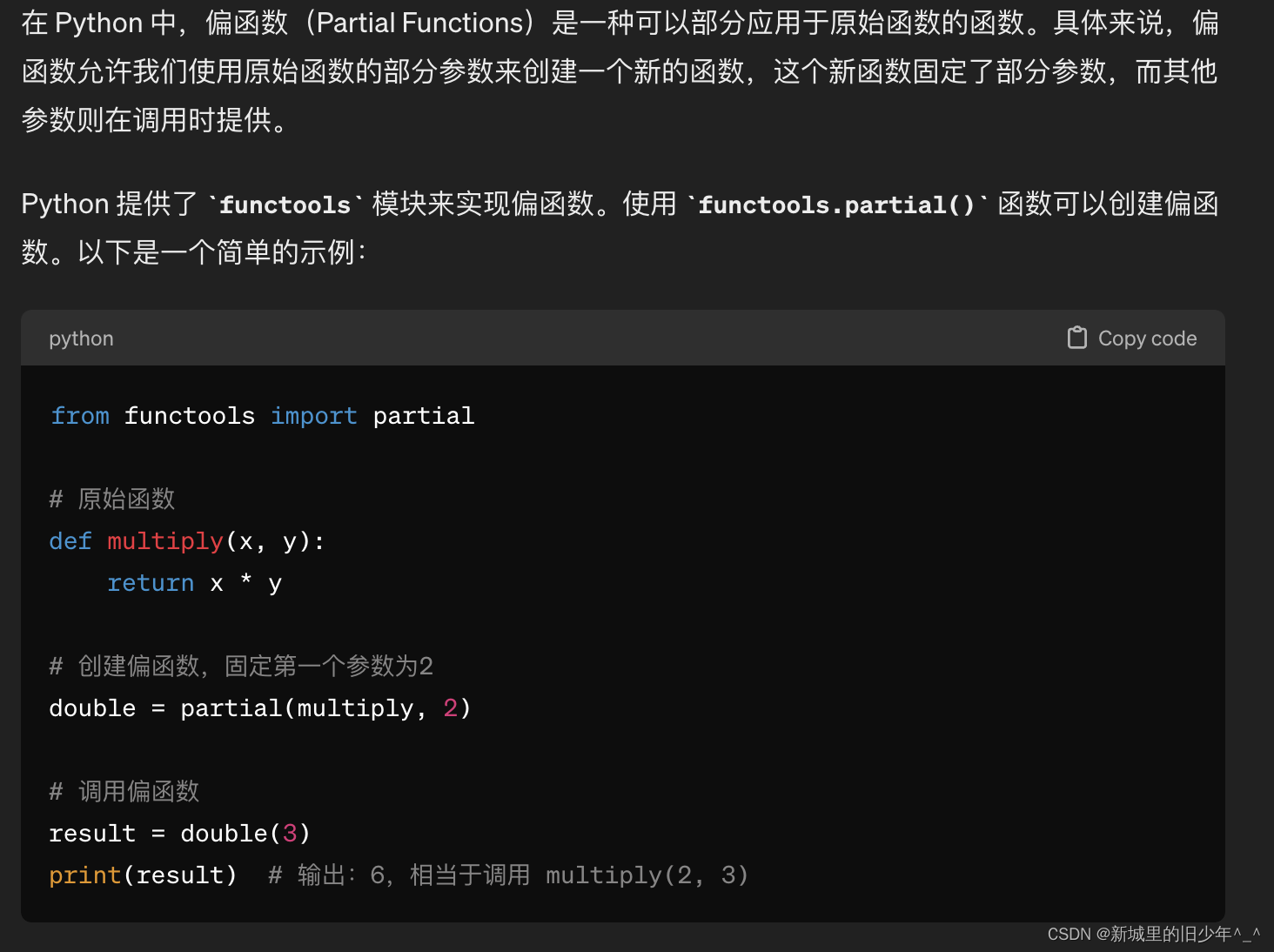Screen dimensions: 1274x952
Task: Click the text '参数则在调用时提供。'
Action: (x=158, y=120)
